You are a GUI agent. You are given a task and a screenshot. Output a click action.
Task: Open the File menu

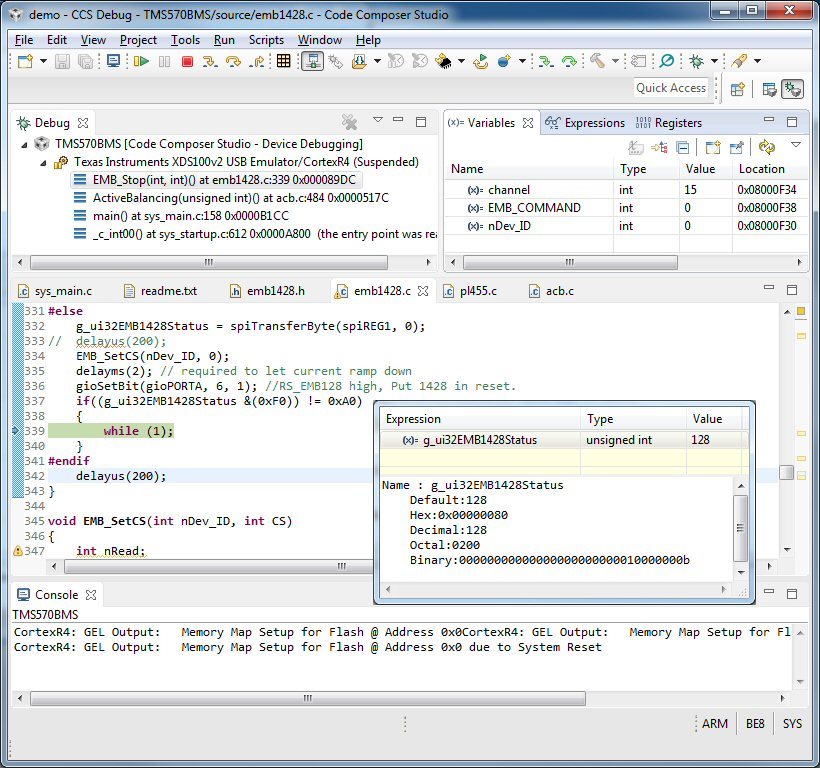(x=24, y=40)
